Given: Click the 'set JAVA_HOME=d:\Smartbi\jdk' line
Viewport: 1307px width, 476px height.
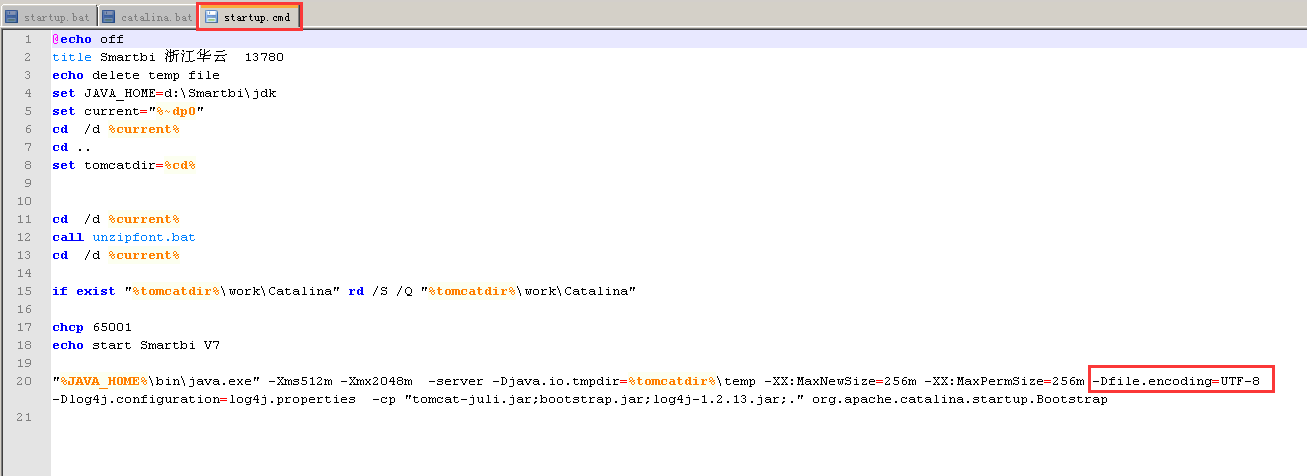Looking at the screenshot, I should point(164,93).
